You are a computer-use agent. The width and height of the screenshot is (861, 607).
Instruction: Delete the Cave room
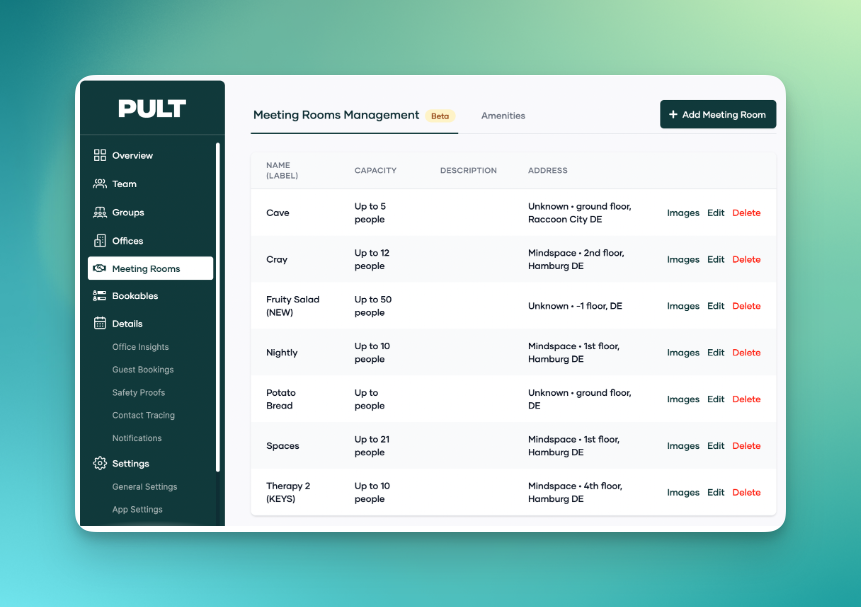746,213
